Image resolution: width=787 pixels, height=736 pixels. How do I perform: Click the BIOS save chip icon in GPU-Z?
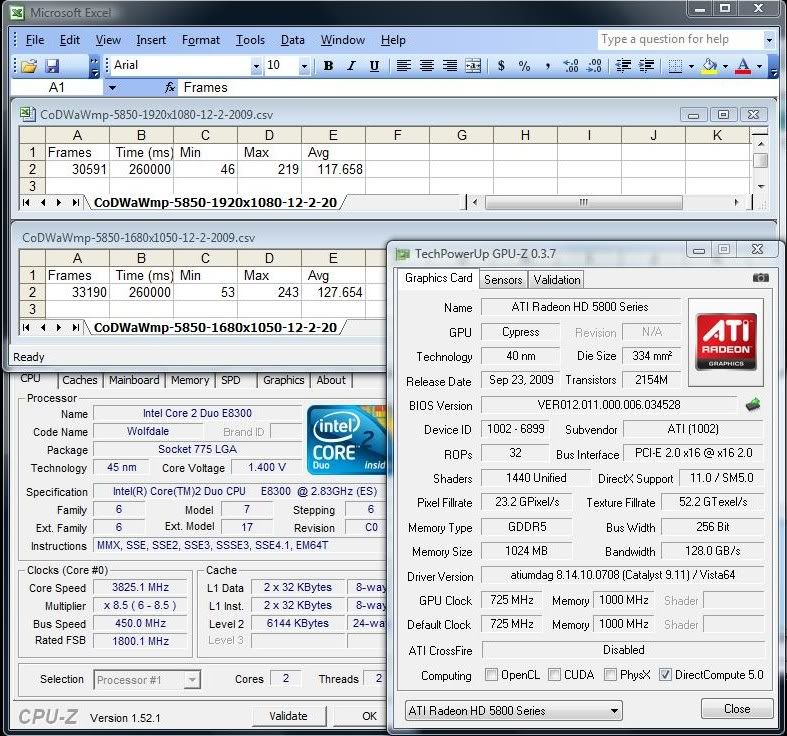click(x=753, y=404)
